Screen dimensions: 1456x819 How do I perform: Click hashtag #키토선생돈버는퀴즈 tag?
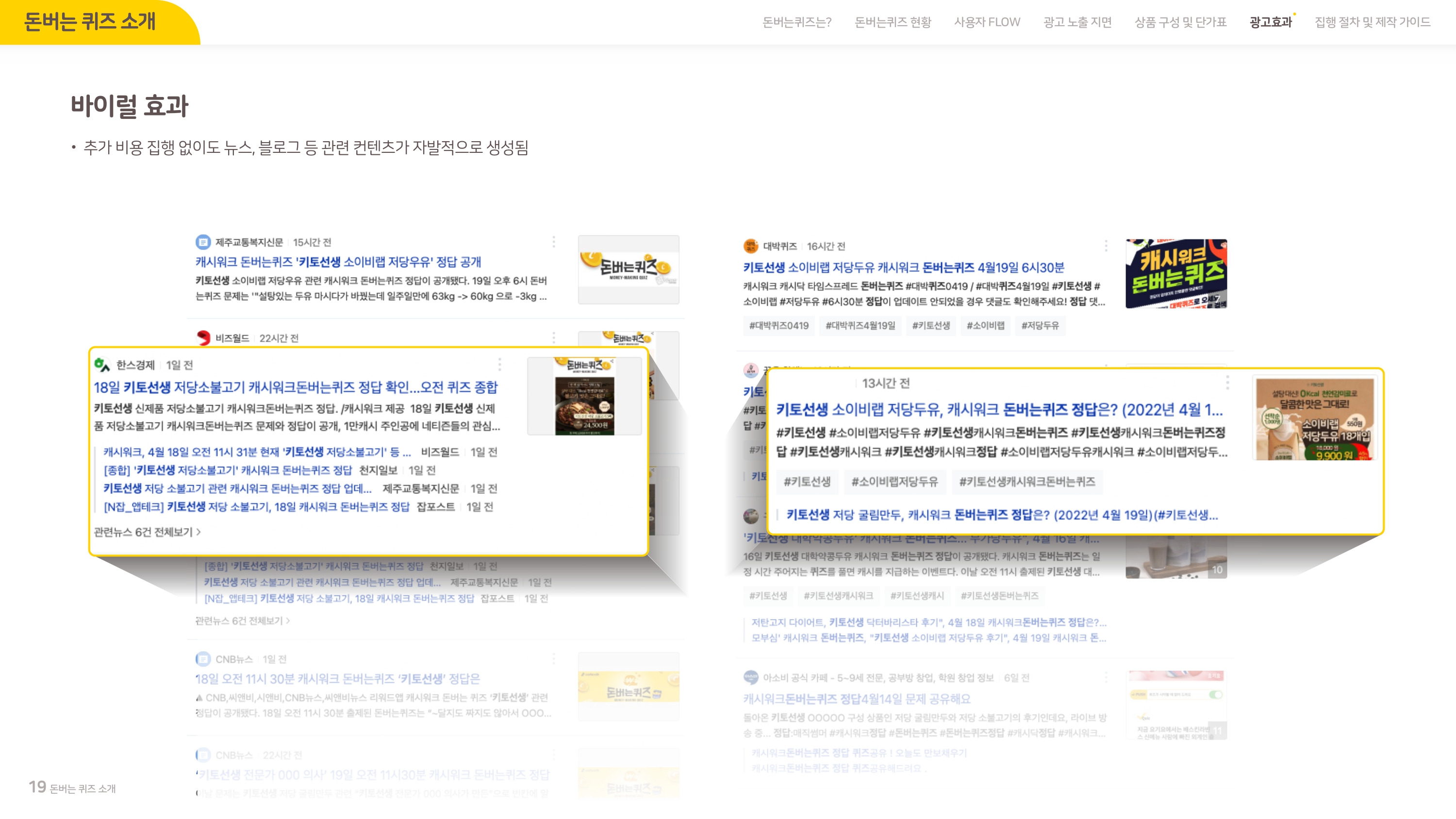click(999, 596)
